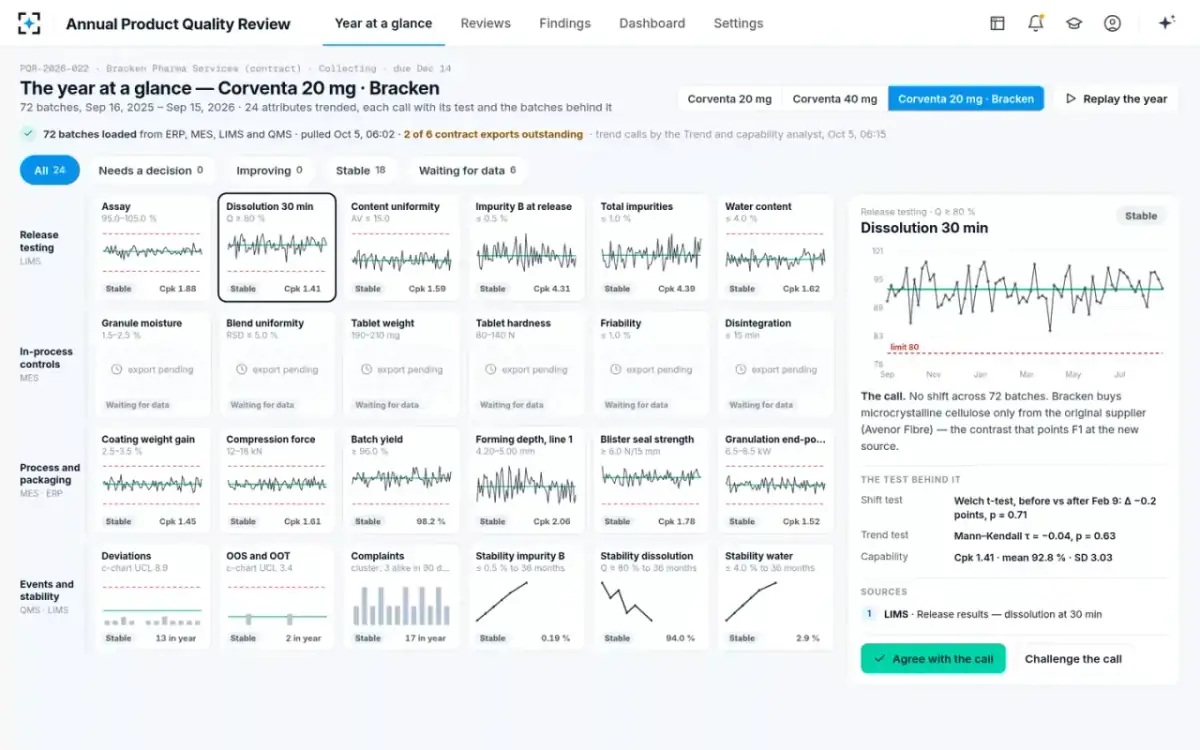
Task: Open the Dissolution 30 min card
Action: 277,247
